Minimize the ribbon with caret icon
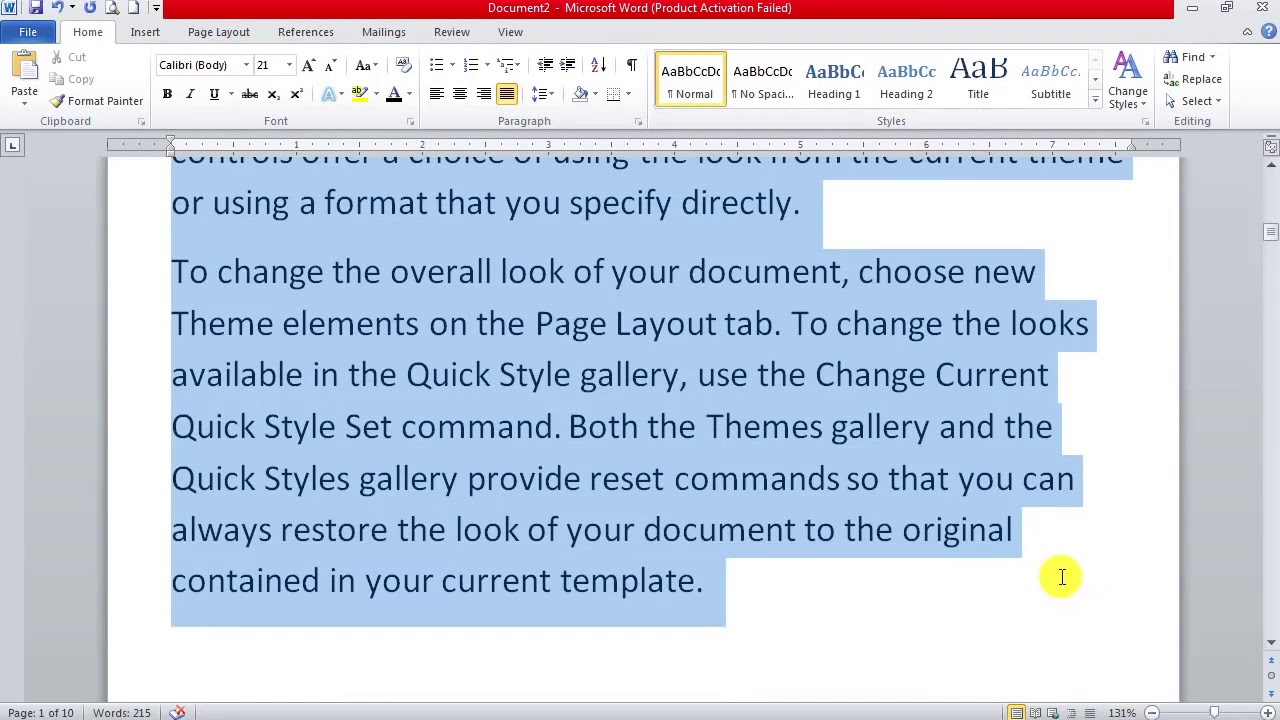The height and width of the screenshot is (720, 1280). (x=1247, y=32)
